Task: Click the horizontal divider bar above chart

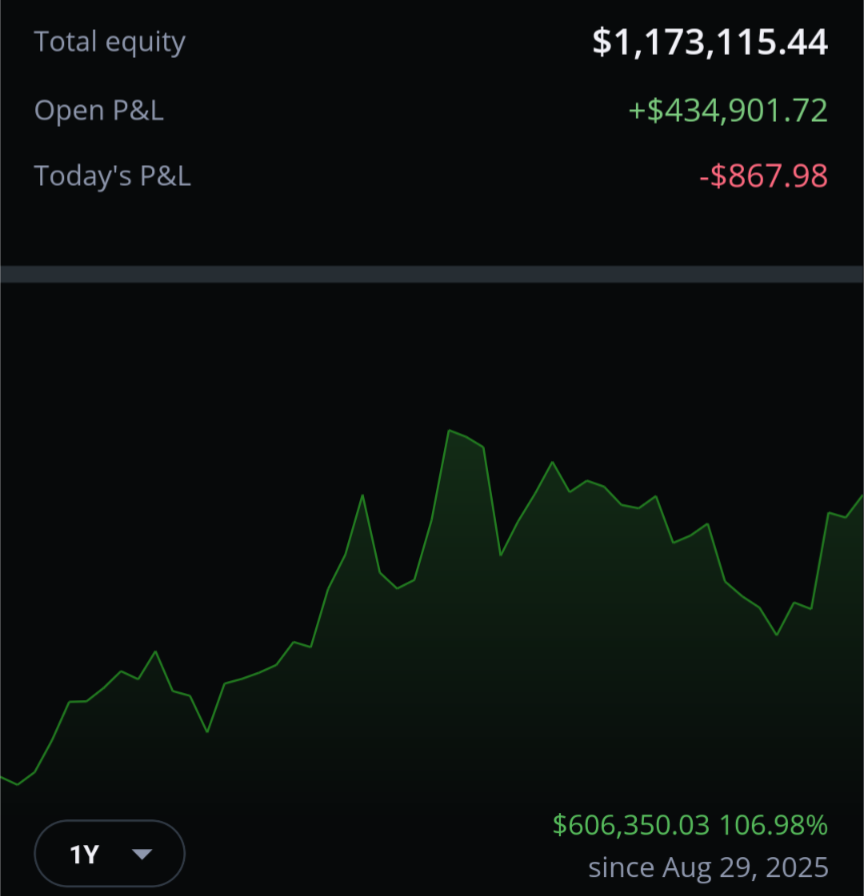Action: coord(432,274)
